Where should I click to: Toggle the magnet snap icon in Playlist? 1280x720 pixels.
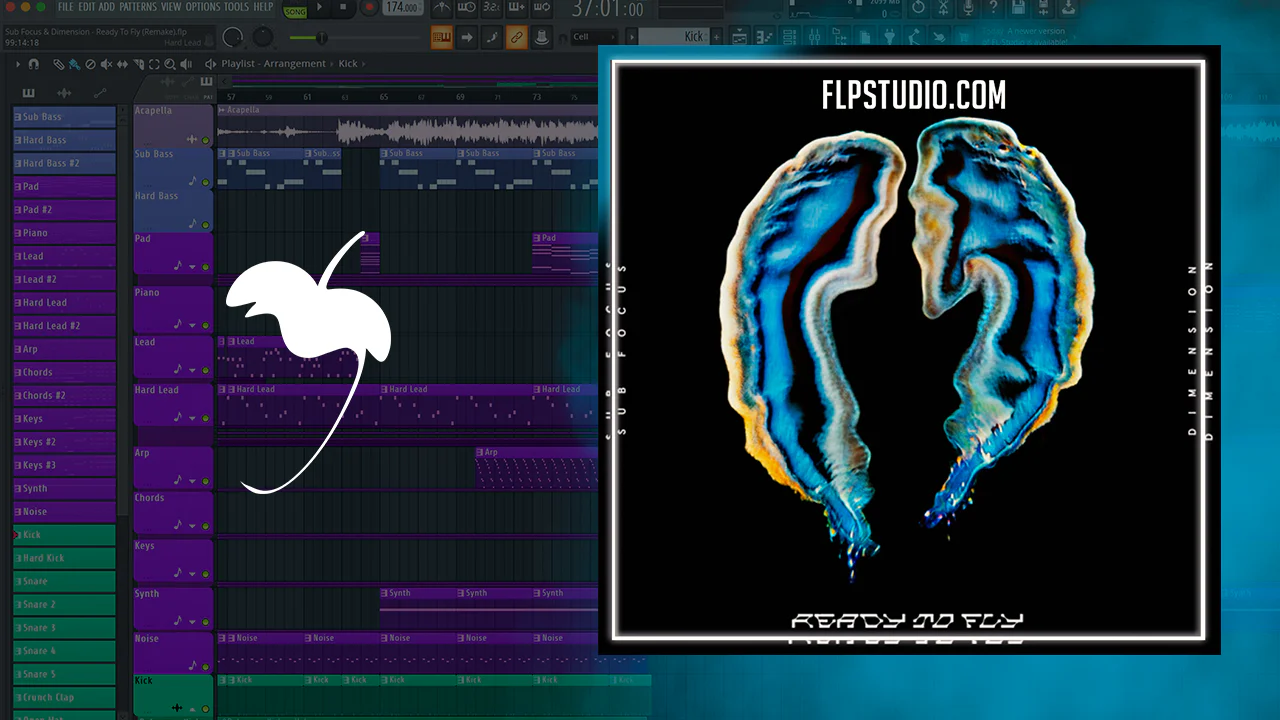pyautogui.click(x=34, y=64)
